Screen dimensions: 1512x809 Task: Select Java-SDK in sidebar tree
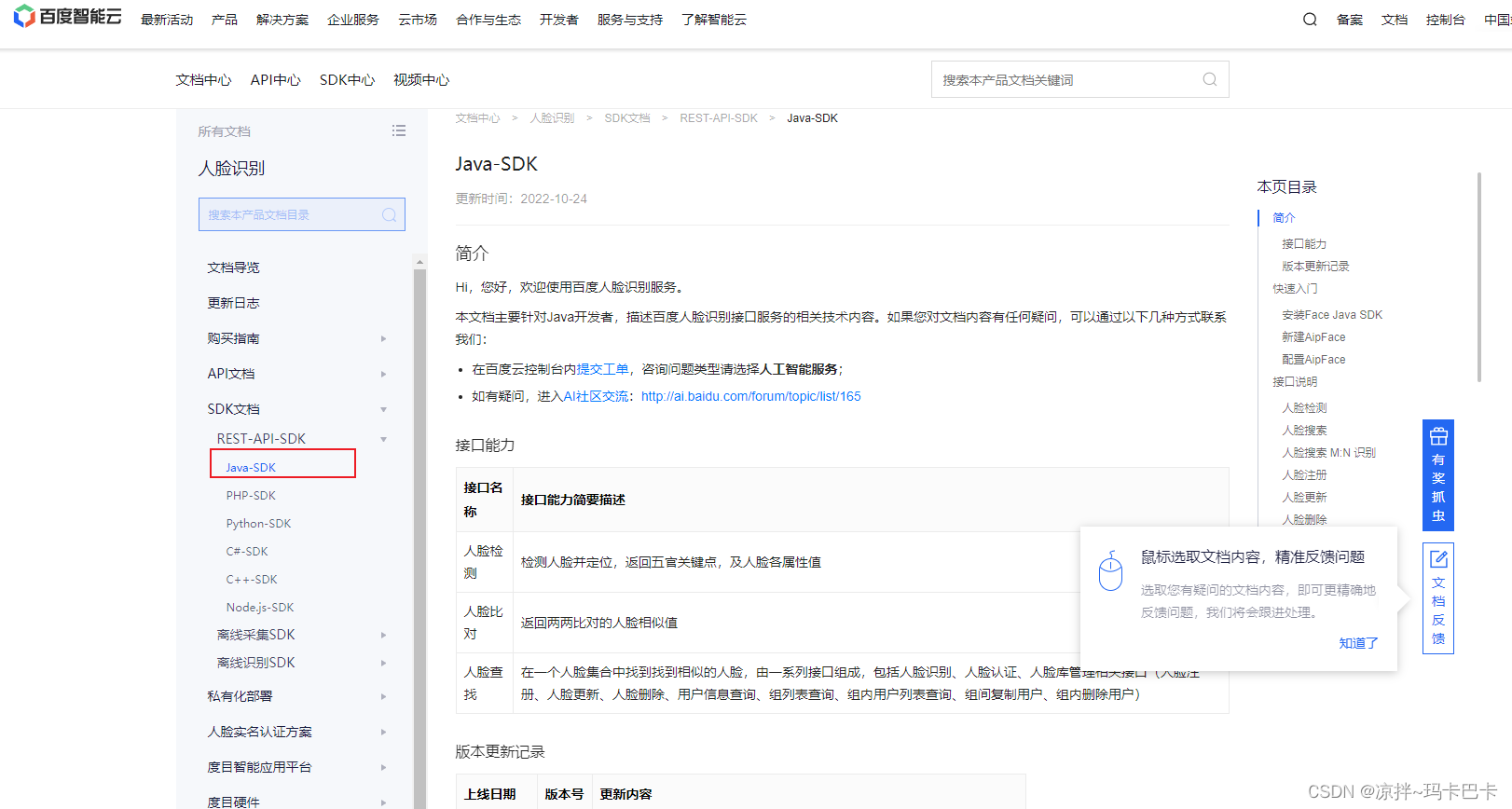click(x=251, y=468)
